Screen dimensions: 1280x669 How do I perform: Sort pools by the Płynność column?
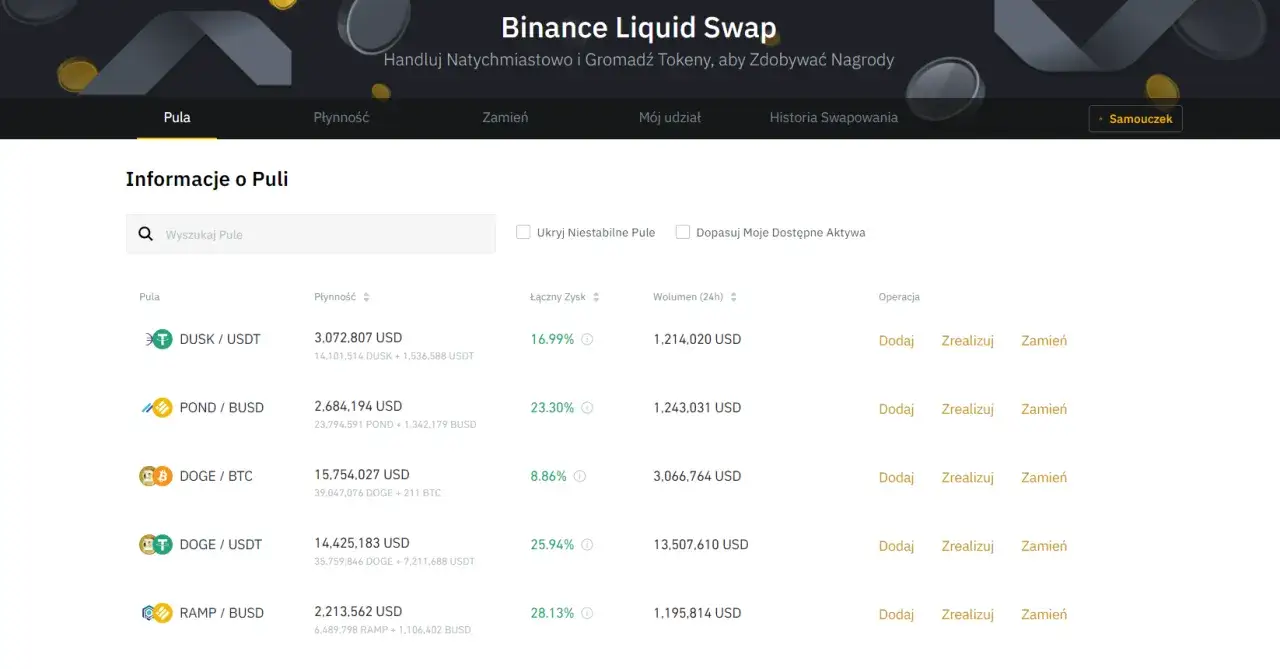tap(368, 296)
